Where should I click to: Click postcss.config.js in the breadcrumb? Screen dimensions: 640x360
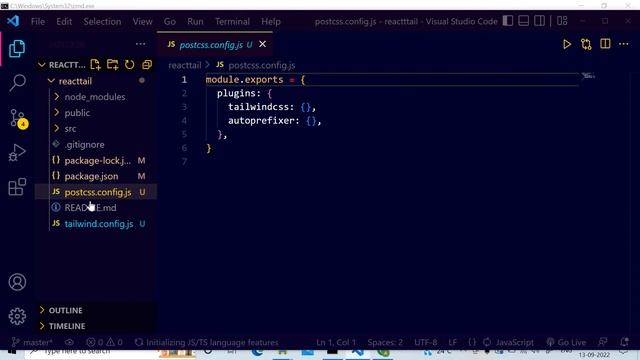pyautogui.click(x=261, y=65)
